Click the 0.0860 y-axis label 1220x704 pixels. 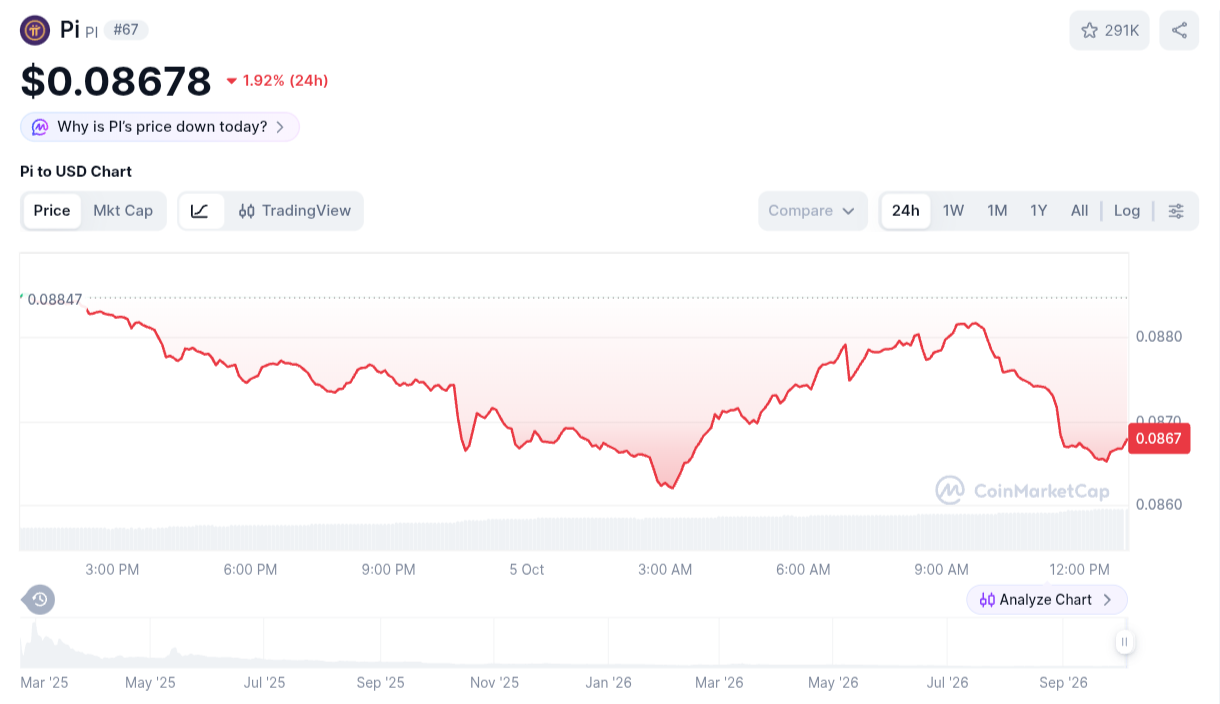(x=1159, y=505)
